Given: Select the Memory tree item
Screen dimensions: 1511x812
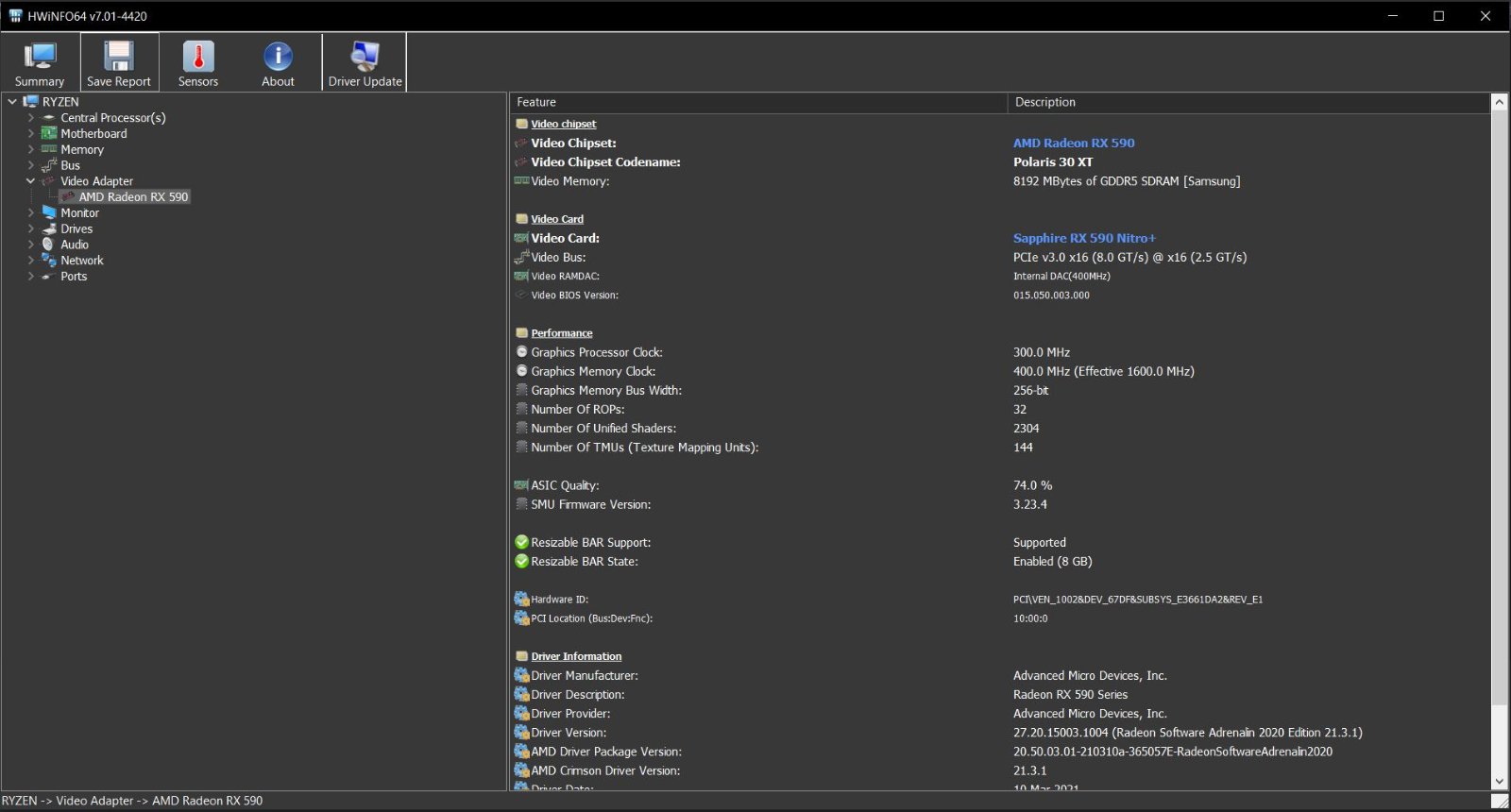Looking at the screenshot, I should coord(82,149).
